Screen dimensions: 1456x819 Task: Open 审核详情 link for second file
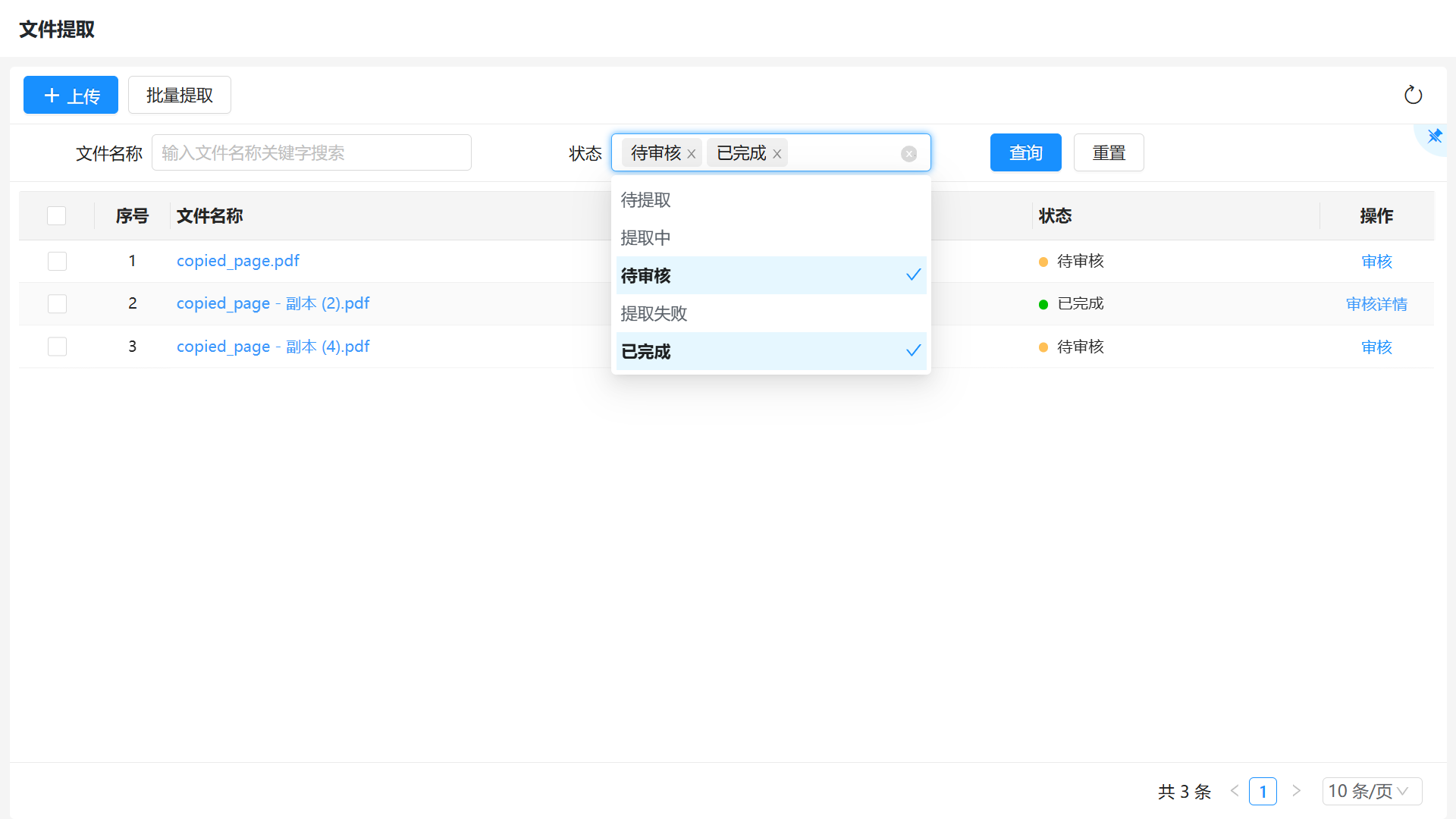[x=1376, y=304]
